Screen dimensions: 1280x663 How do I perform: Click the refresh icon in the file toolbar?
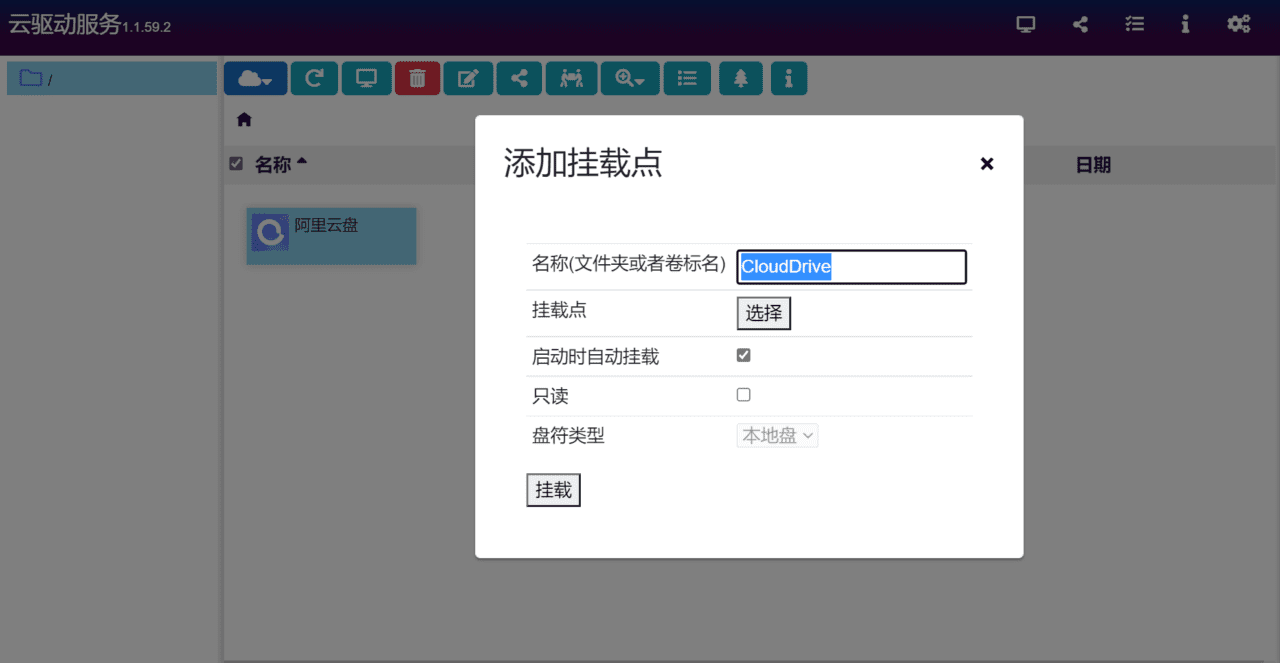coord(314,79)
